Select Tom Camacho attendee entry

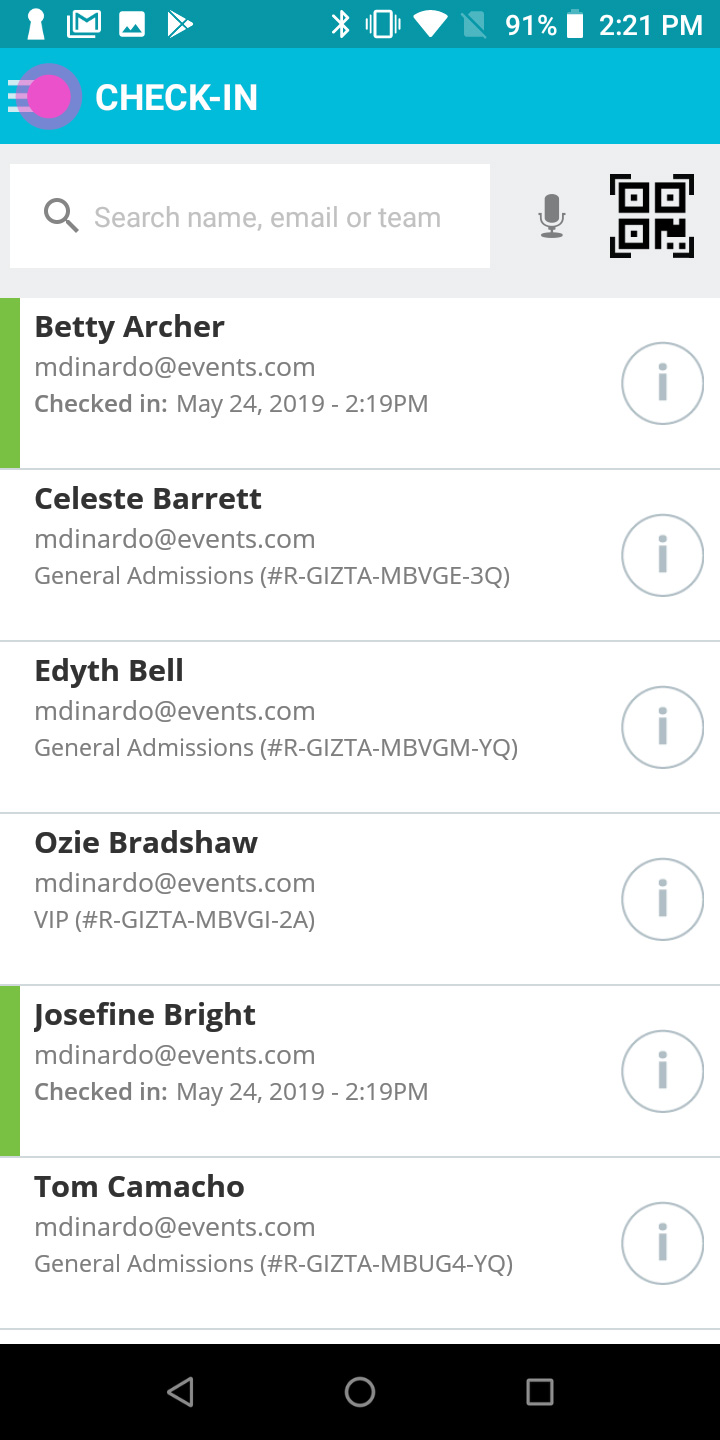360,1243
